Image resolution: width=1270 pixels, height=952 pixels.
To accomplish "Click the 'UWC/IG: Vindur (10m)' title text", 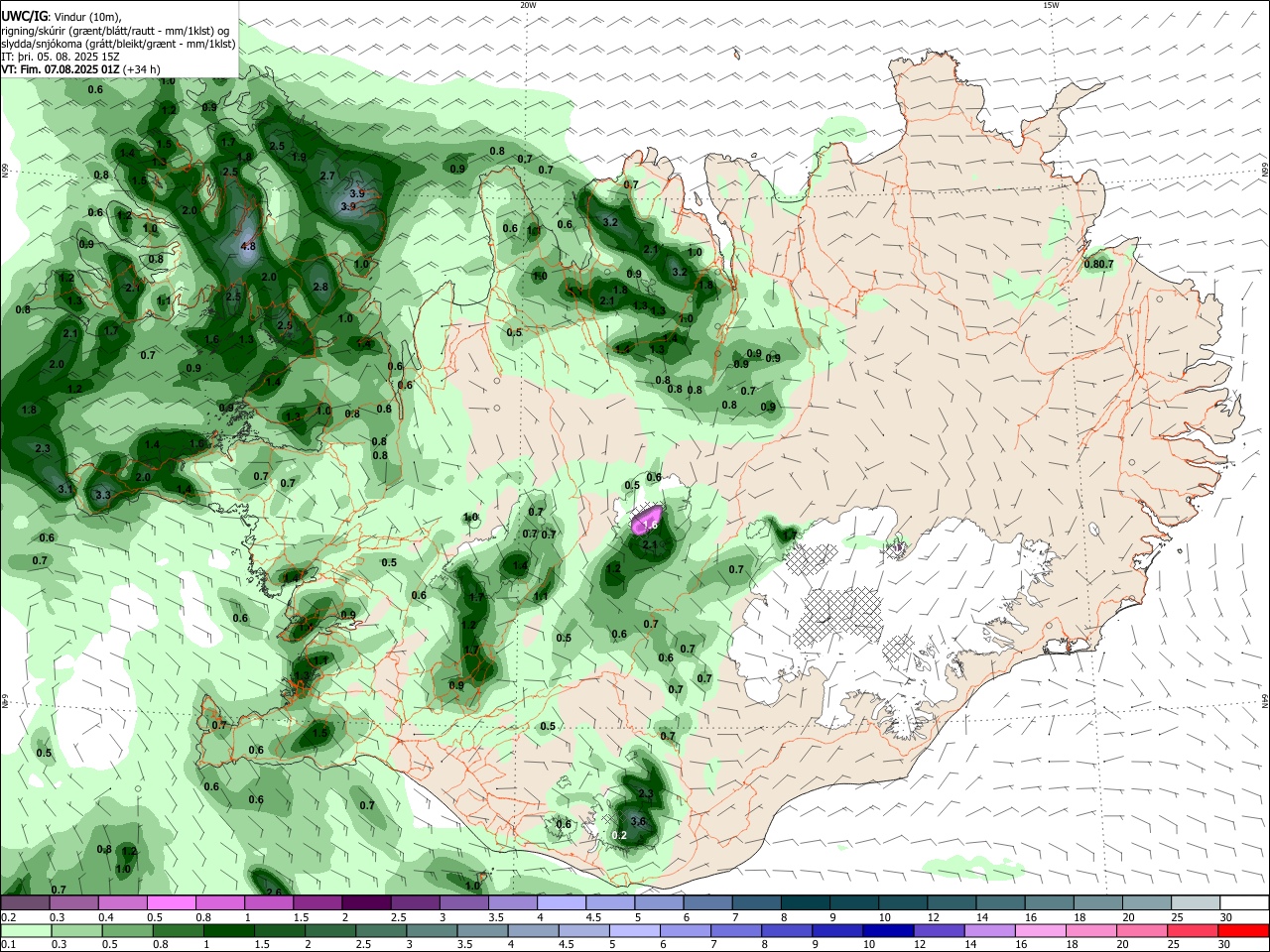I will pos(62,17).
